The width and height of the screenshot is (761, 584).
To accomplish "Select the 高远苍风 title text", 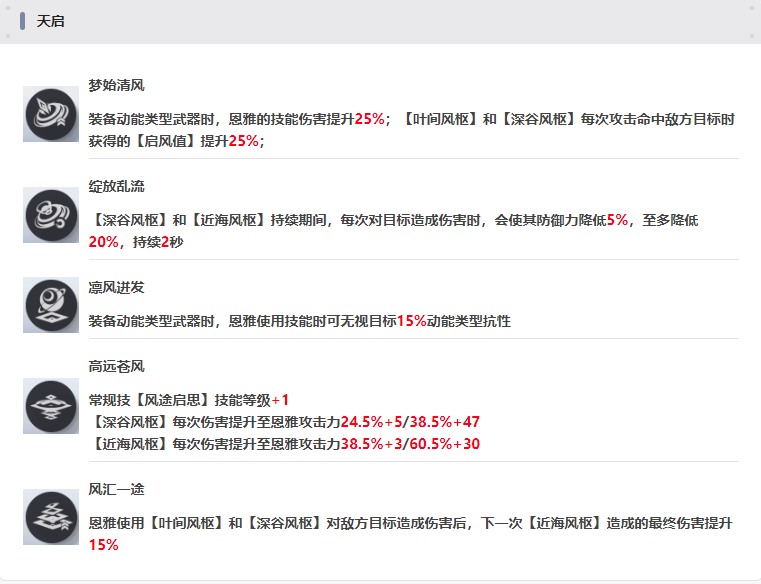I will coord(116,366).
